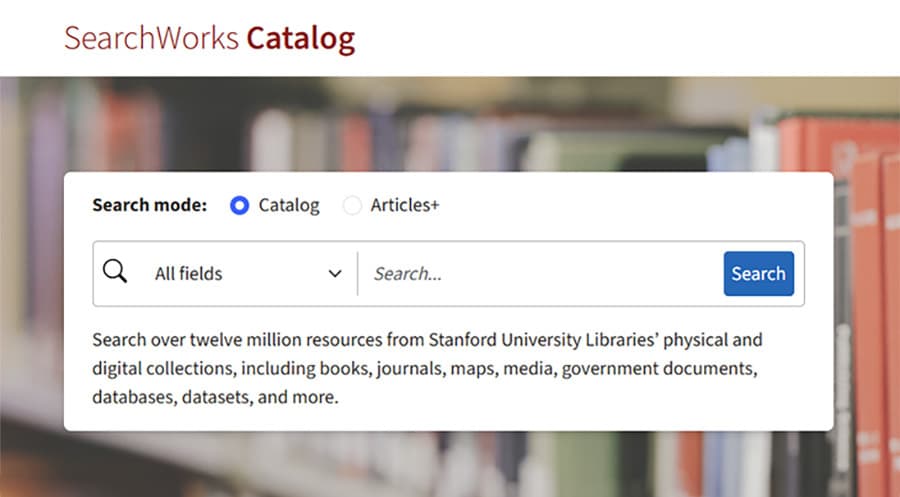Select the Catalog radio button

239,206
